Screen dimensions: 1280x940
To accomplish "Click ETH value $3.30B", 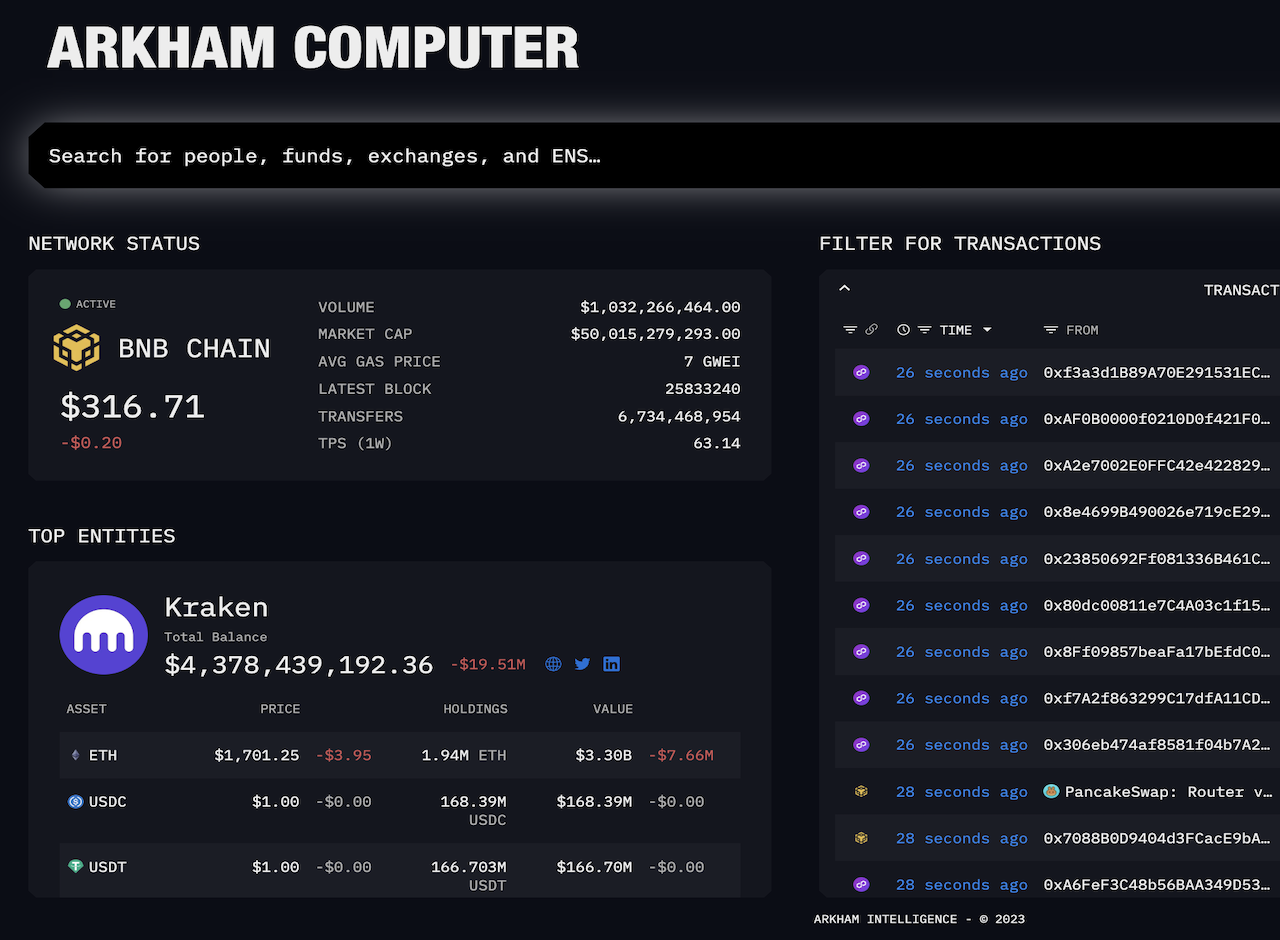I will (603, 755).
